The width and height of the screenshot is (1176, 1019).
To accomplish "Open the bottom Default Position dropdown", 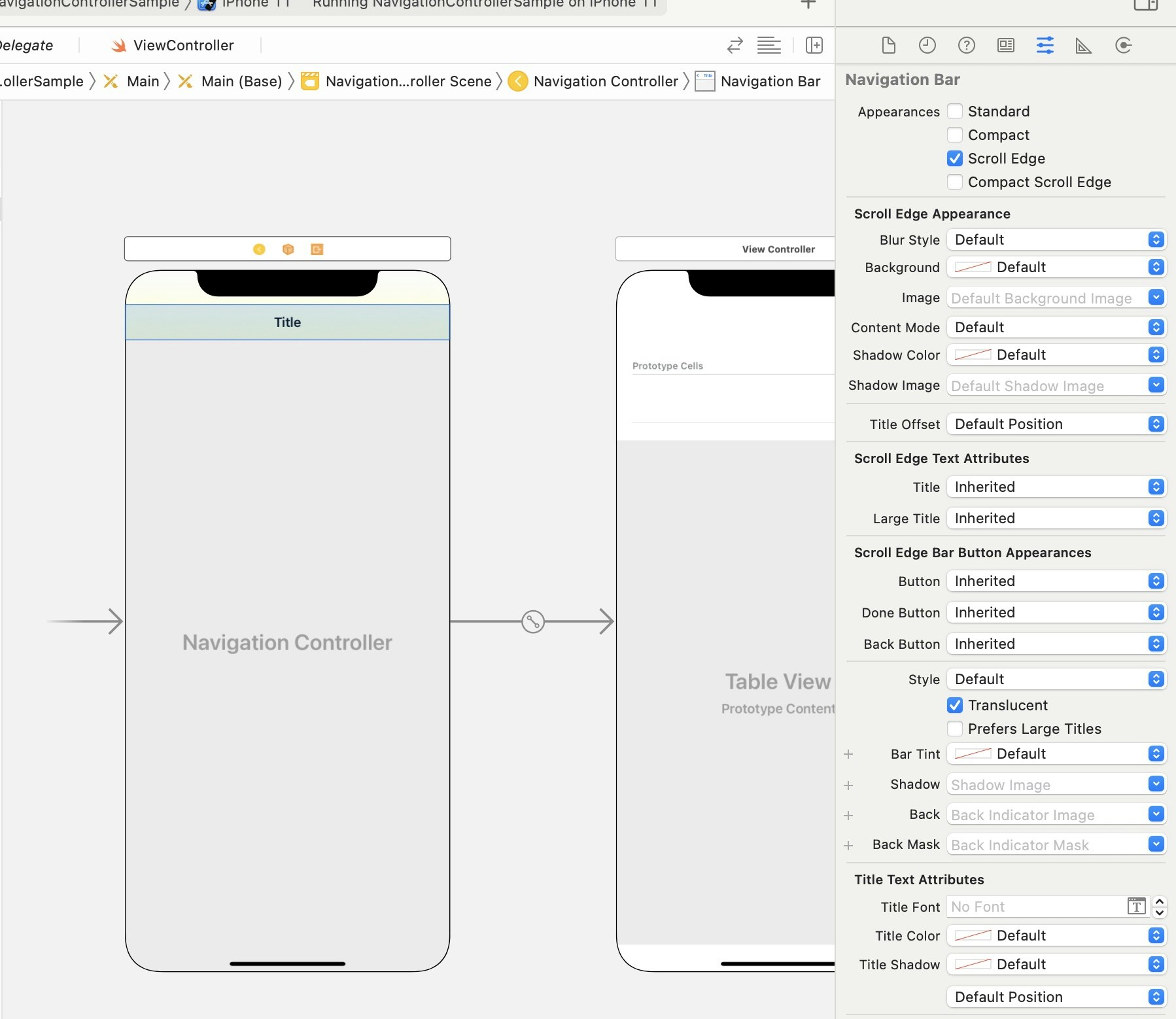I will tap(1056, 997).
